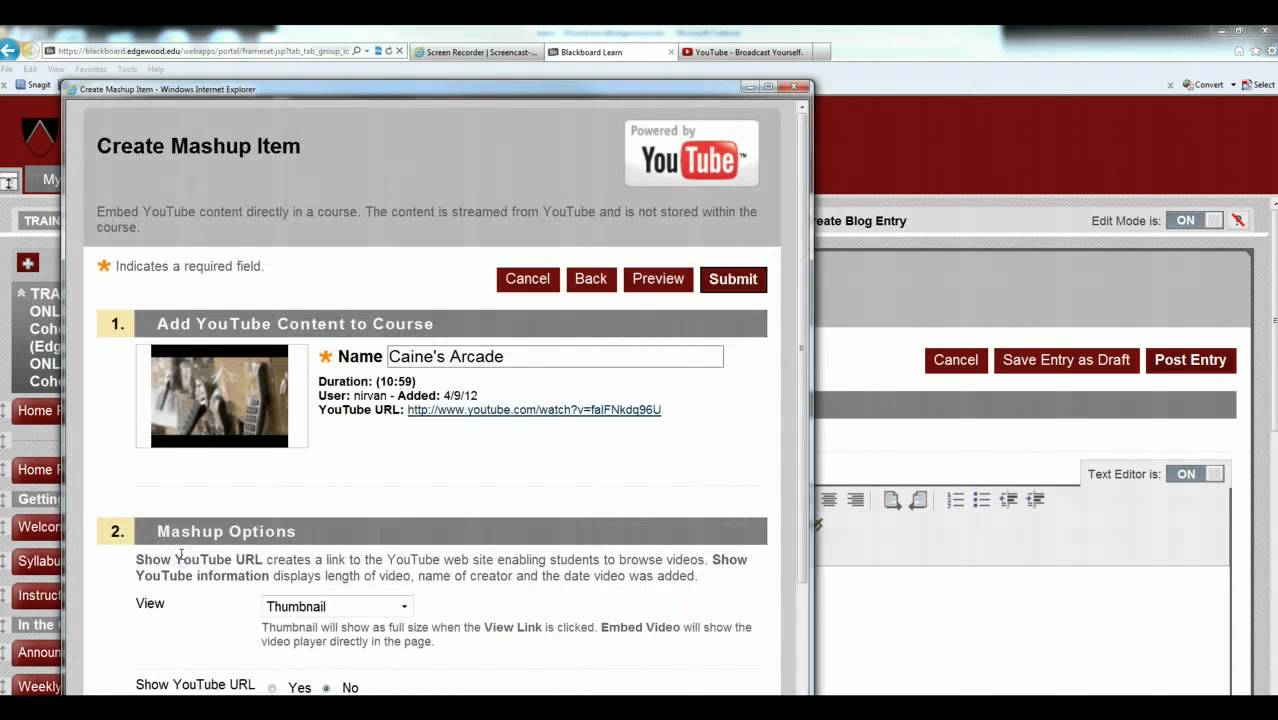Toggle the Text Editor ON switch
Viewport: 1278px width, 720px height.
click(1195, 474)
